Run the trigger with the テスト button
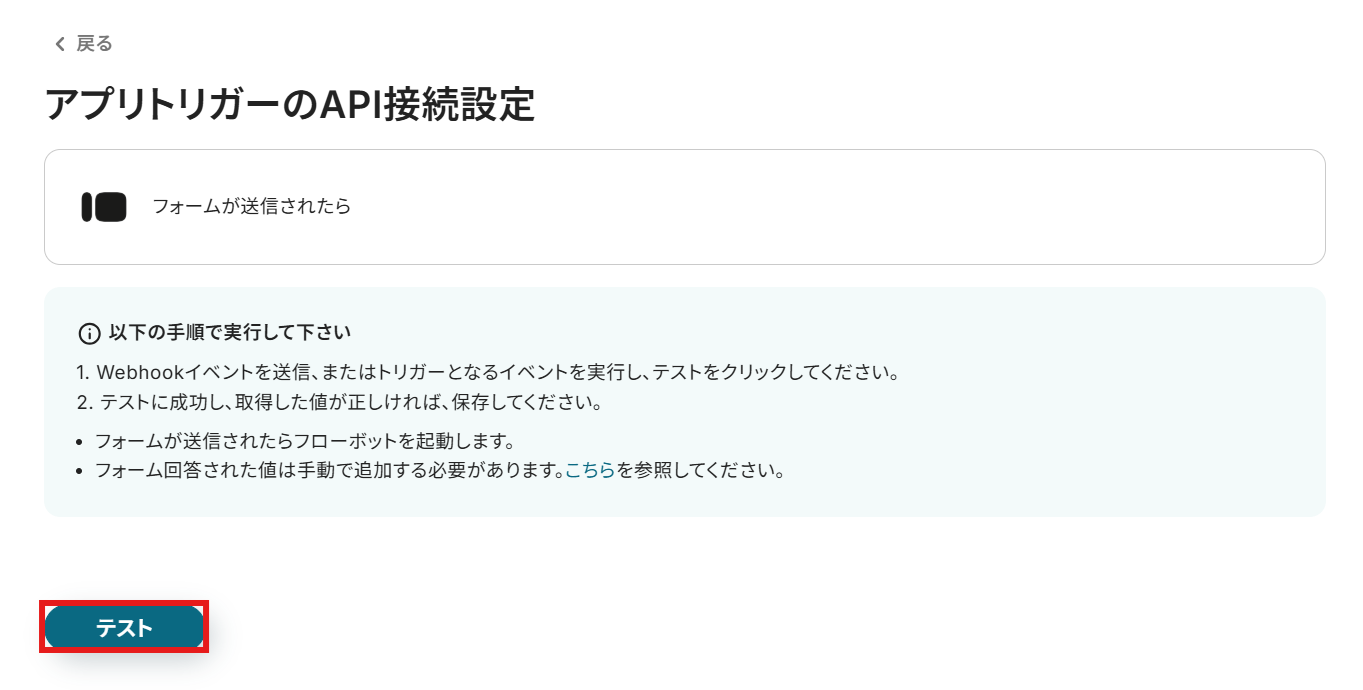Viewport: 1363px width, 690px height. point(124,628)
